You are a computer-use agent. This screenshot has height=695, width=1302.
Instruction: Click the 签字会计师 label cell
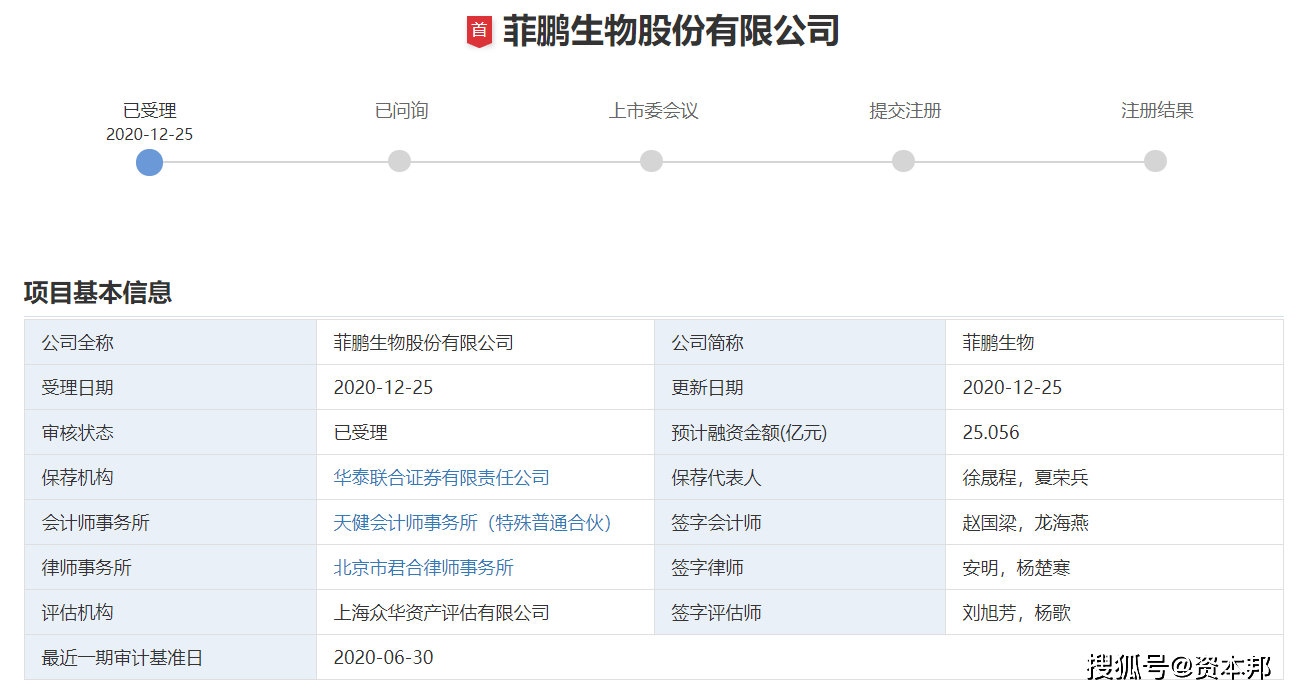800,522
